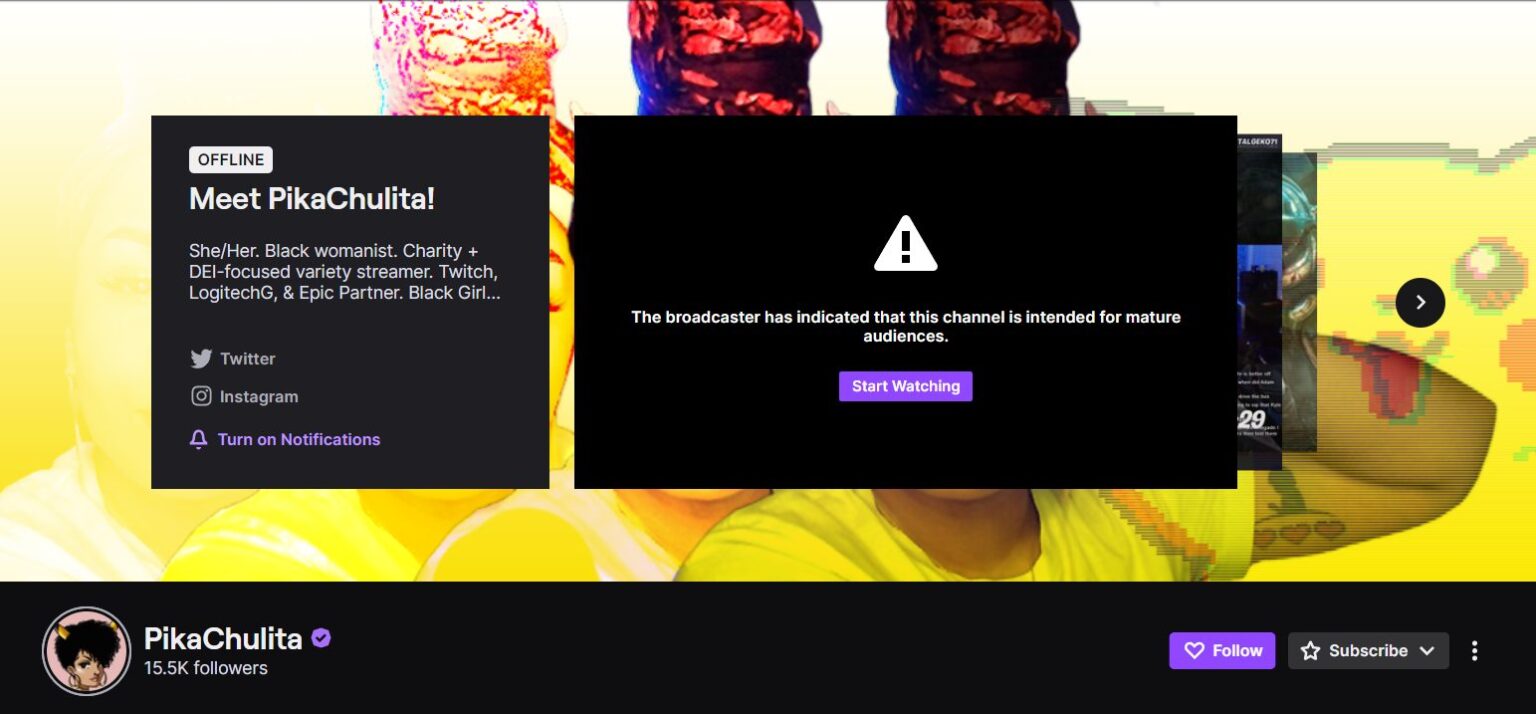1536x714 pixels.
Task: Click the Instagram camera icon
Action: coord(201,396)
